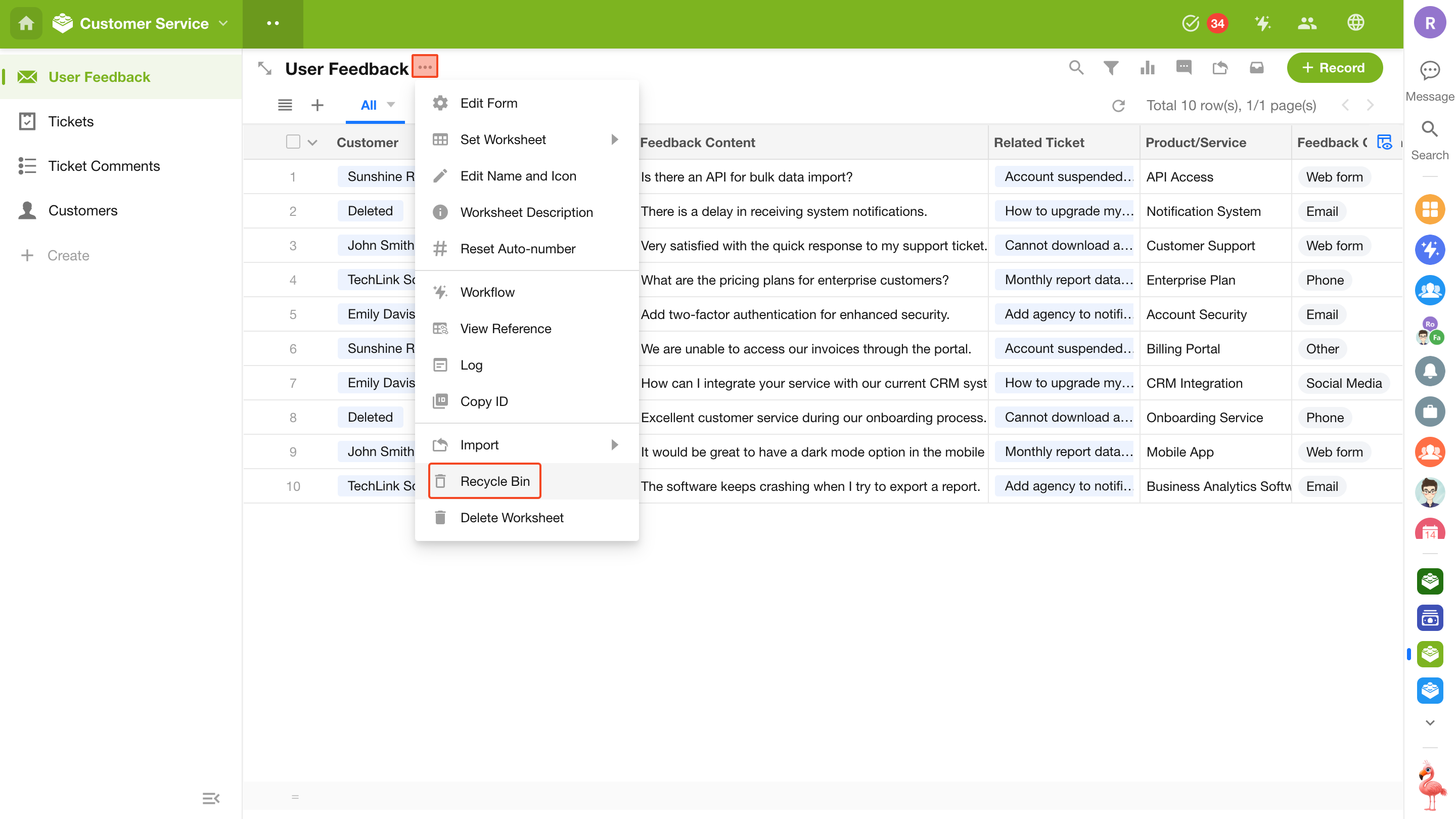This screenshot has width=1456, height=819.
Task: Expand the Customer Service app dropdown
Action: point(223,23)
